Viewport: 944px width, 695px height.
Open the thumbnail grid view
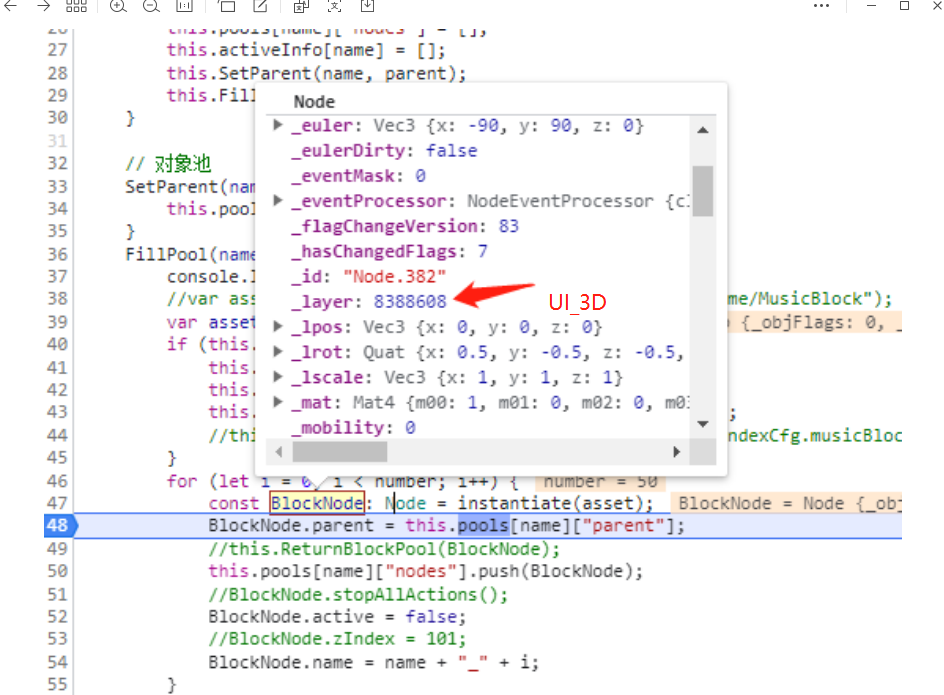tap(76, 6)
